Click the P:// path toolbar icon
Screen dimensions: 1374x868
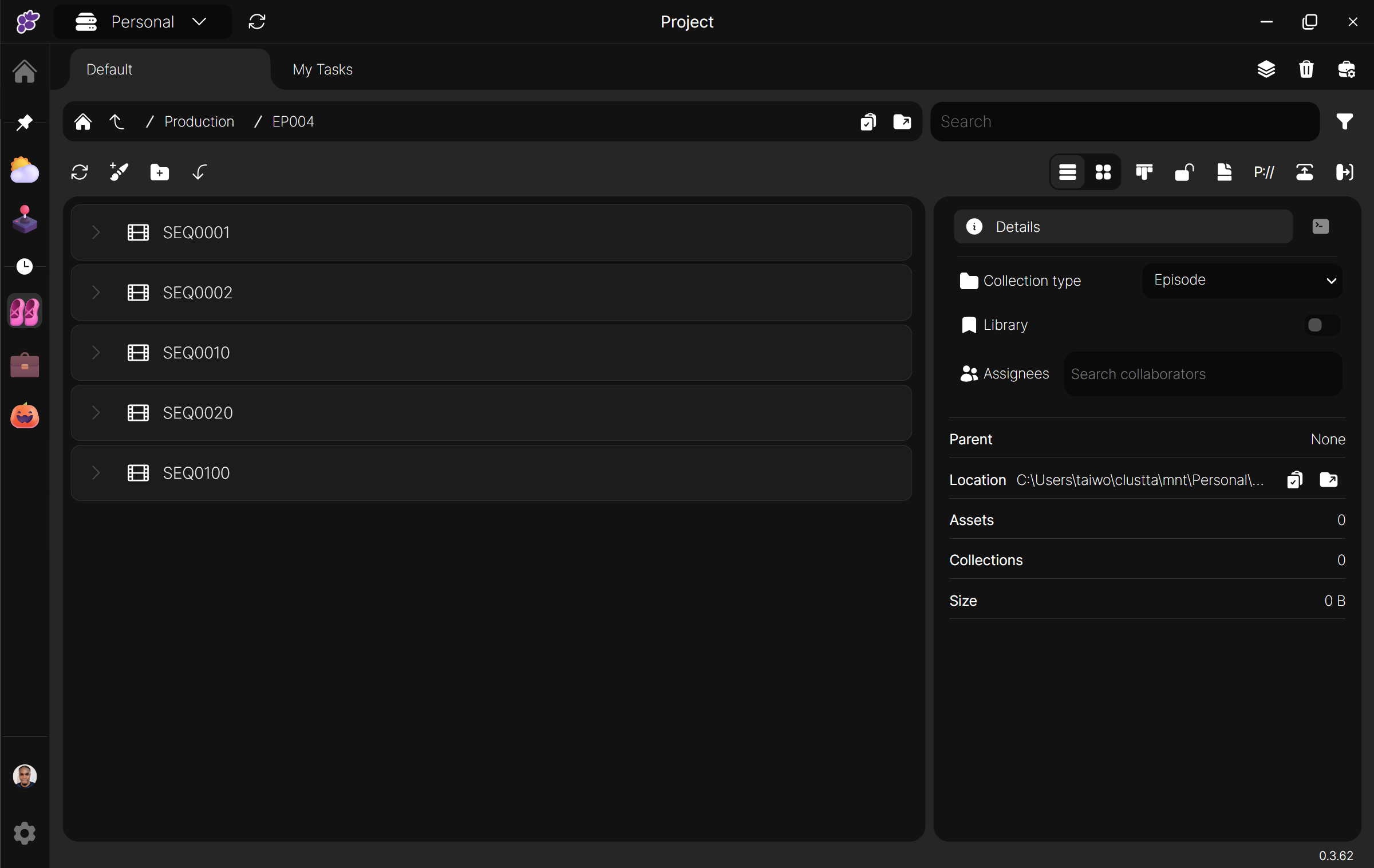pos(1264,172)
